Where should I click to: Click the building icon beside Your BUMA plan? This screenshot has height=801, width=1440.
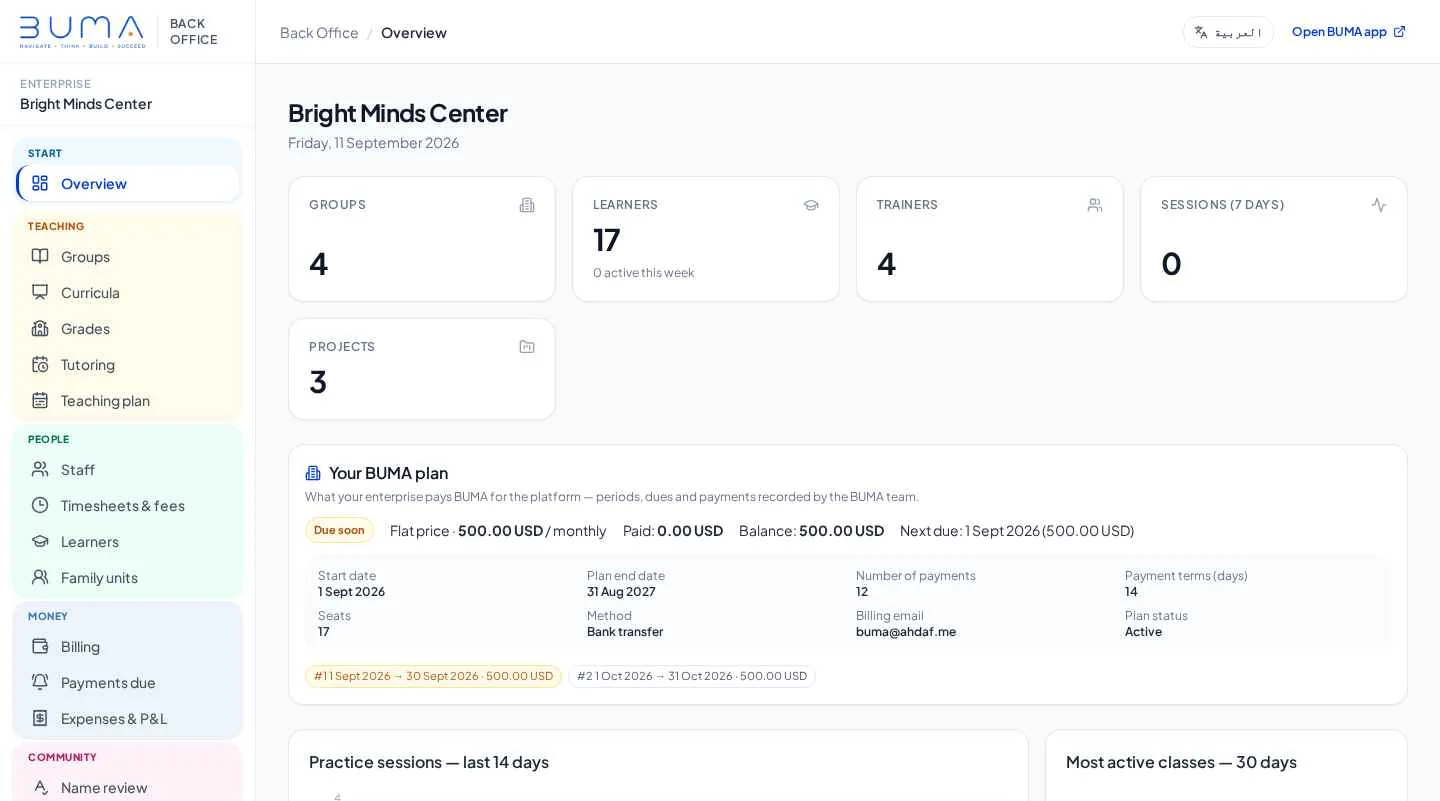coord(313,473)
